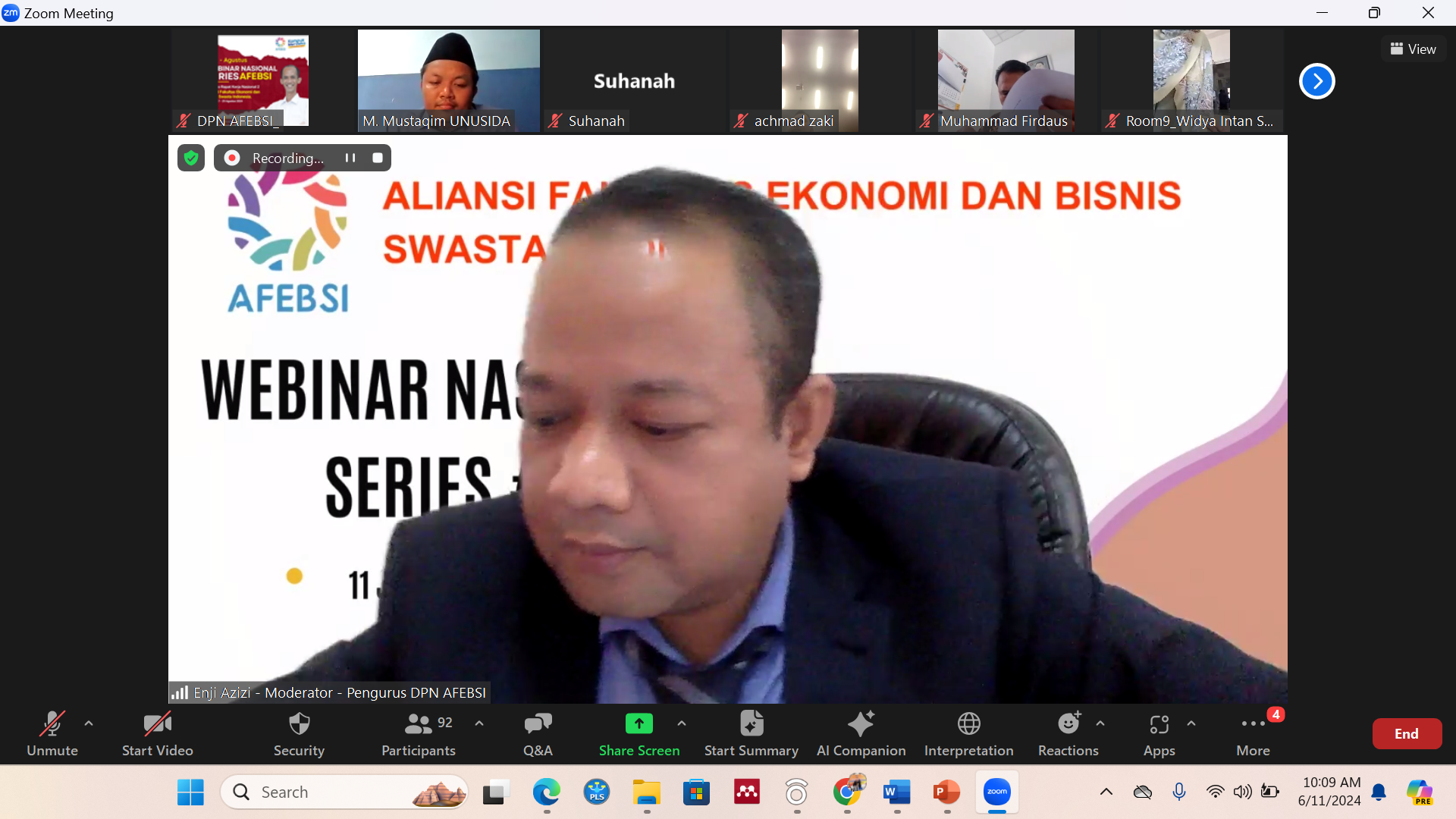Open the PLS app from the taskbar

coord(597,792)
